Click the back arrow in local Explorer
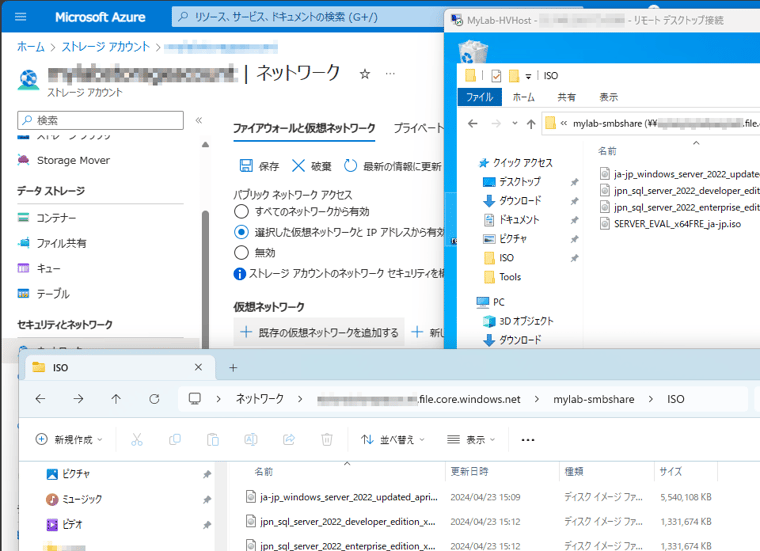 tap(41, 399)
